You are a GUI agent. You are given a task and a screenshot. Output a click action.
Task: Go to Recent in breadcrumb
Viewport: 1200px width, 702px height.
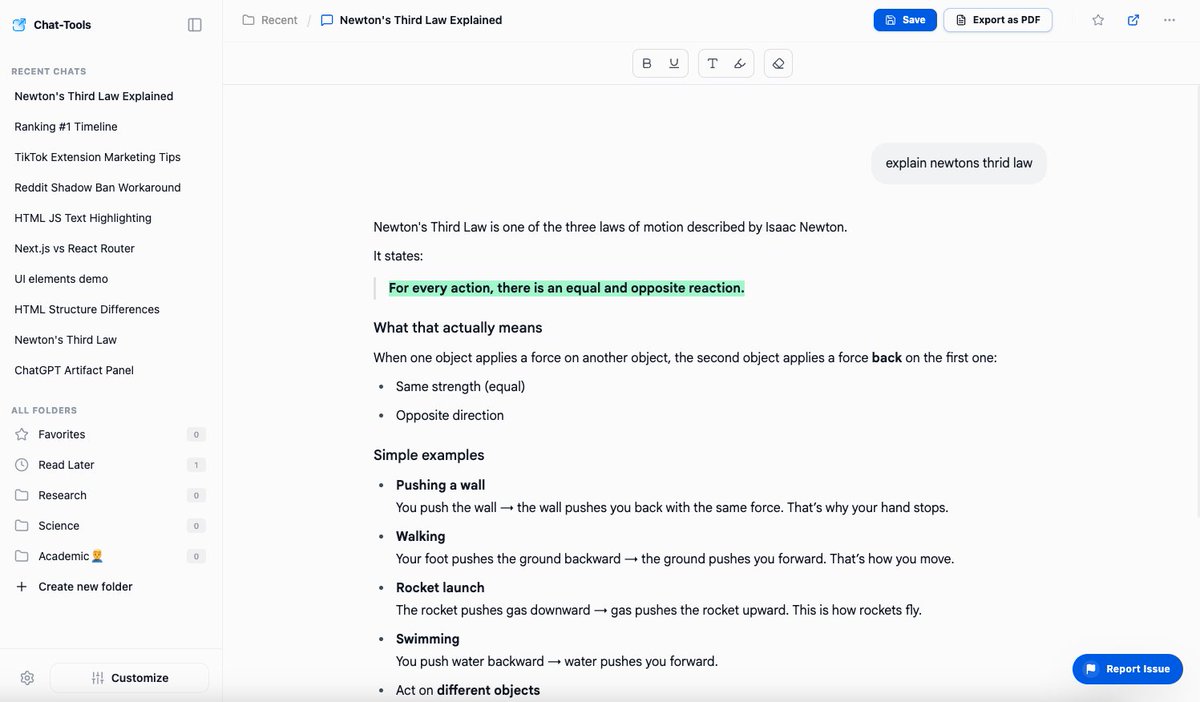click(279, 20)
